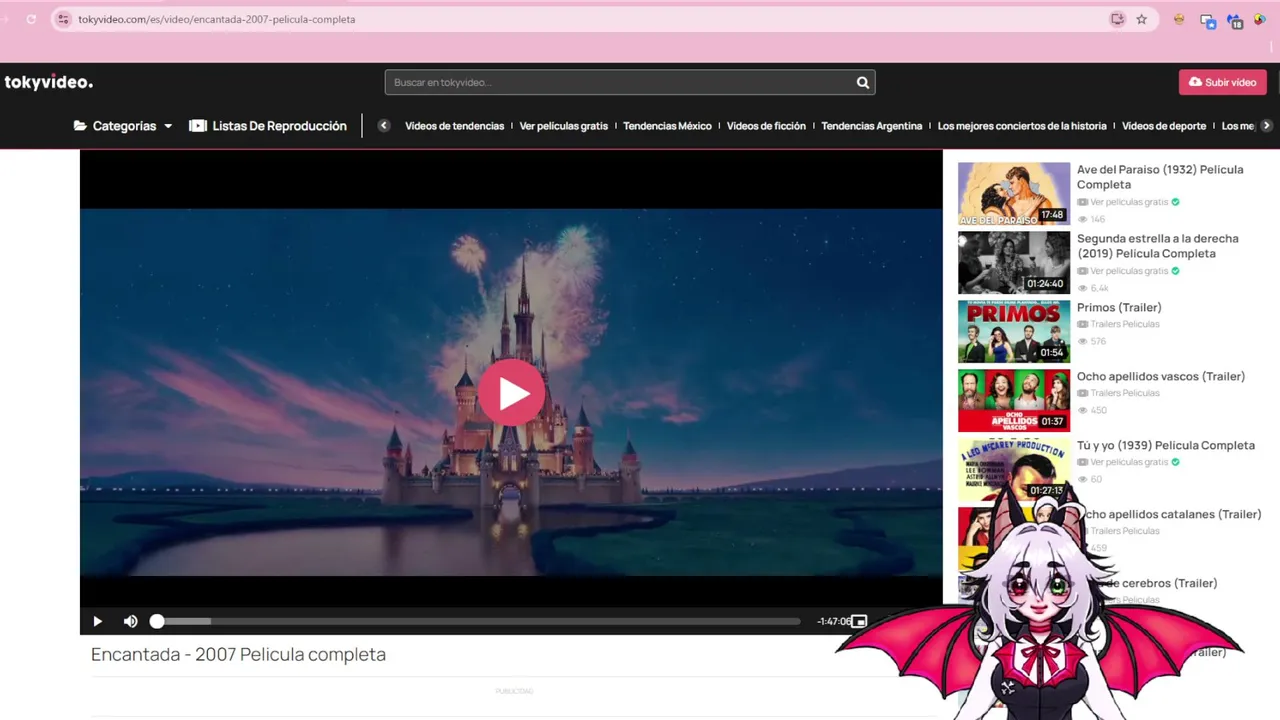Open Los mejores conciertos de la historia
Viewport: 1280px width, 720px height.
tap(1022, 126)
